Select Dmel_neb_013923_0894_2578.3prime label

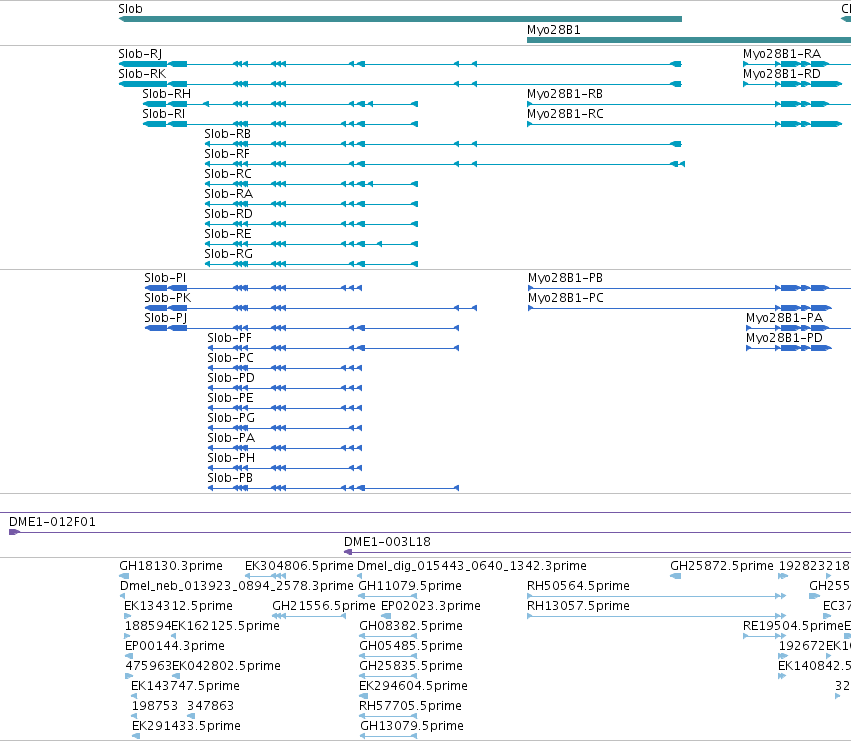(237, 586)
